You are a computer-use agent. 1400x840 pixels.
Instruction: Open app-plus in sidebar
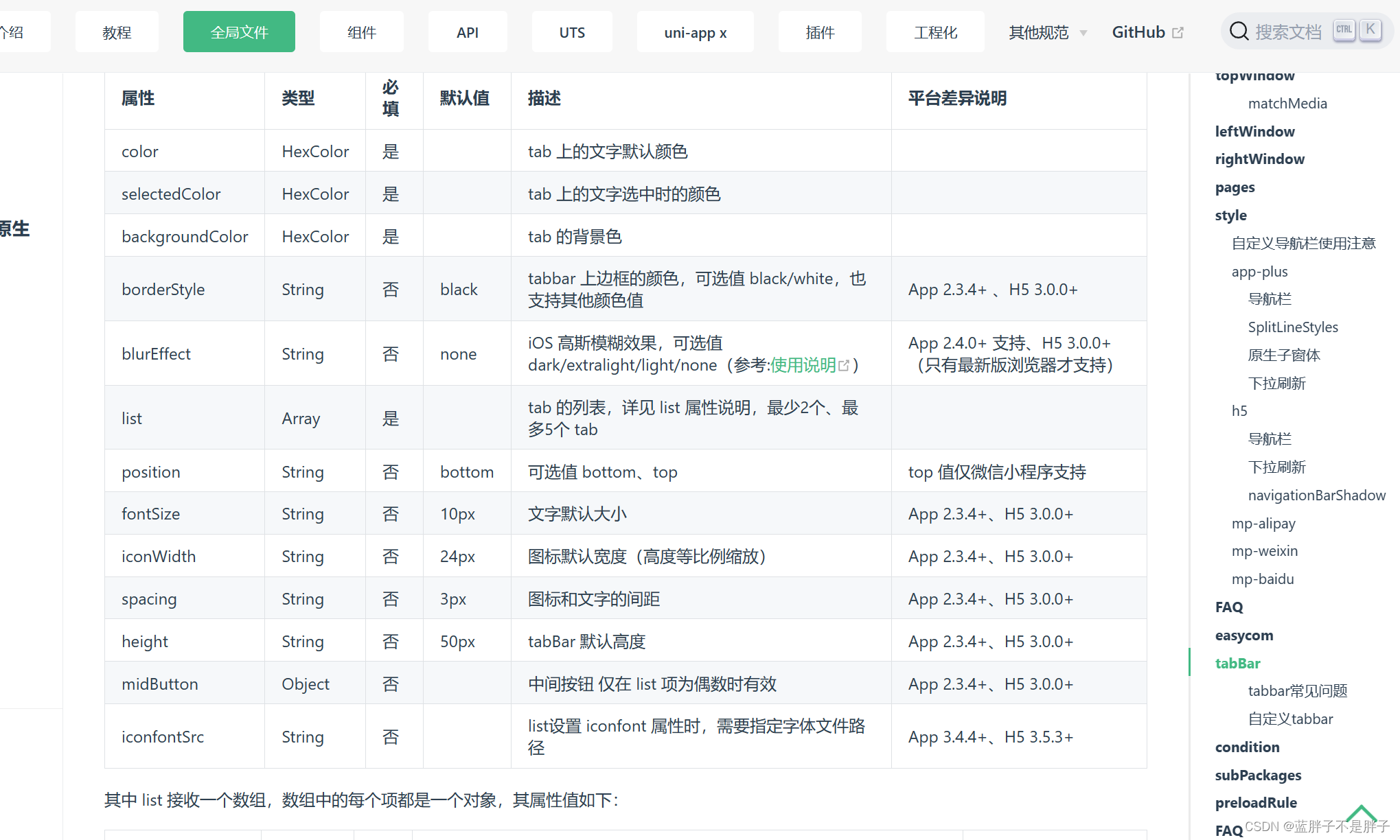1260,272
